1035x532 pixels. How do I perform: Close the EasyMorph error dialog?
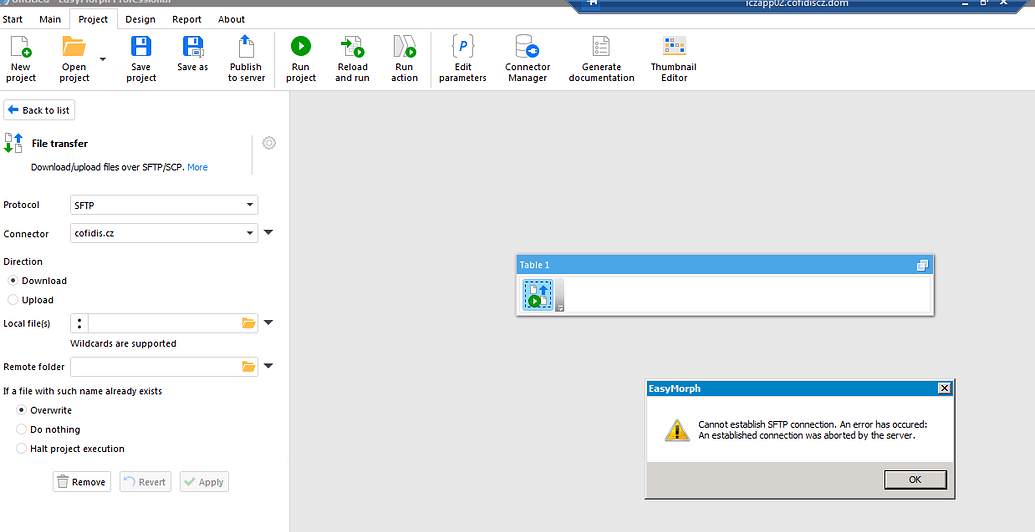(944, 389)
